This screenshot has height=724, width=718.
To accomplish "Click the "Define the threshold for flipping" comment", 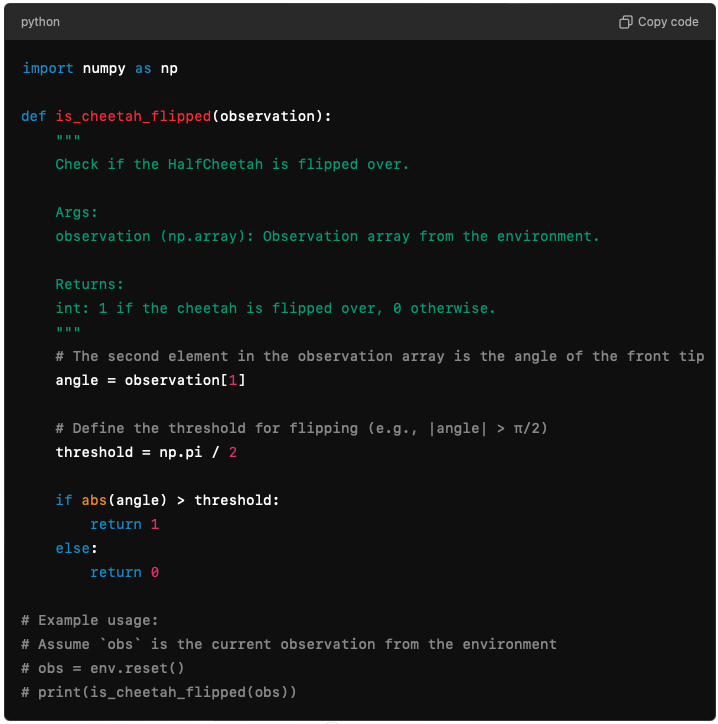I will click(x=301, y=428).
